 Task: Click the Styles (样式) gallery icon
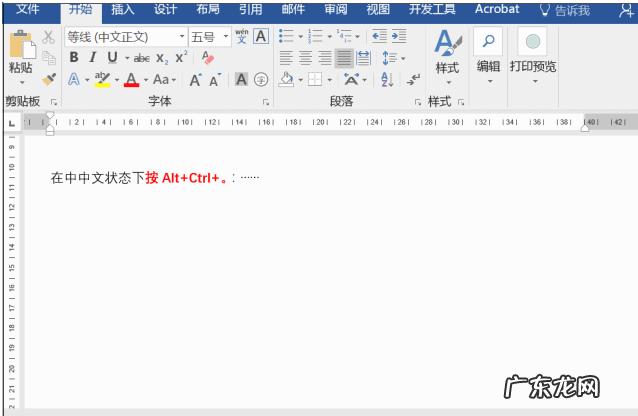[448, 43]
